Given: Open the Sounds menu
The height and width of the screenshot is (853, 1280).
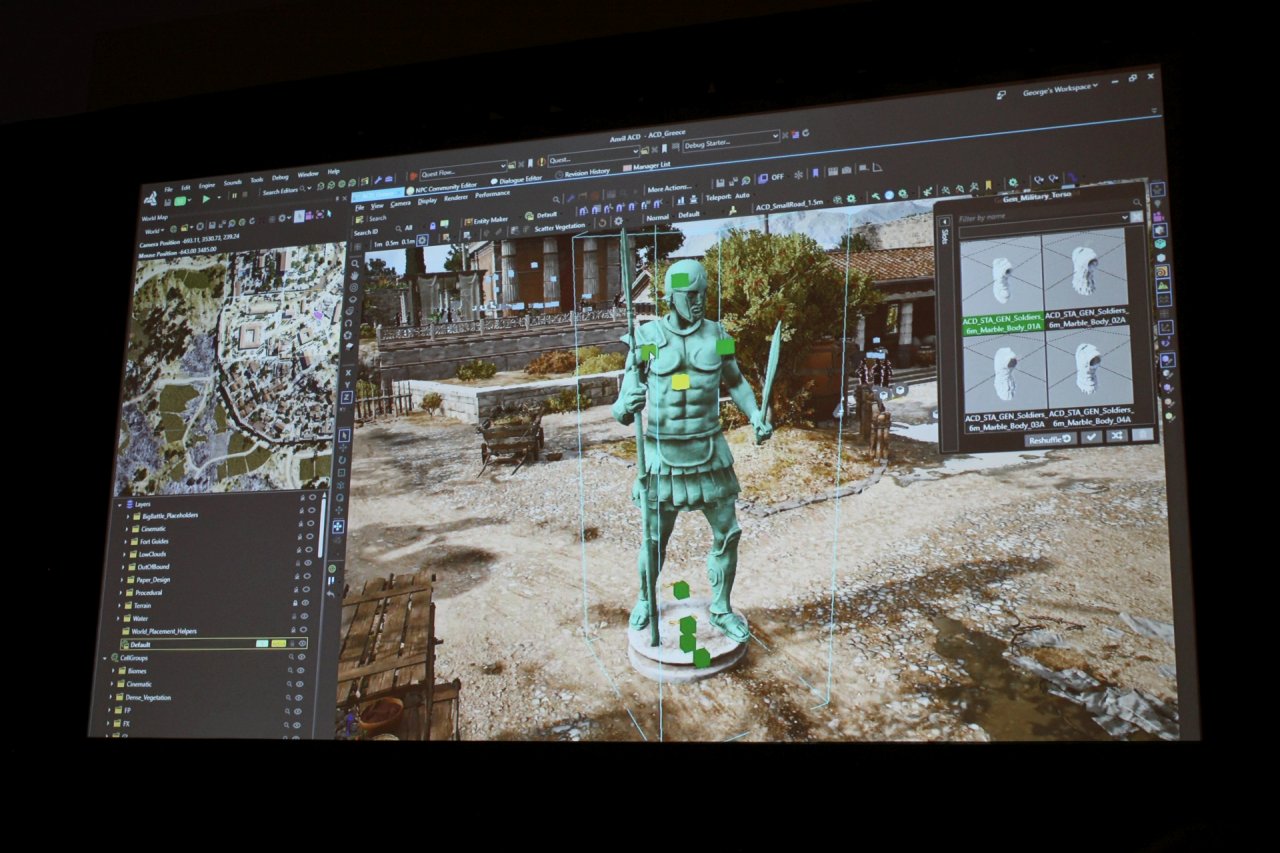Looking at the screenshot, I should tap(232, 183).
